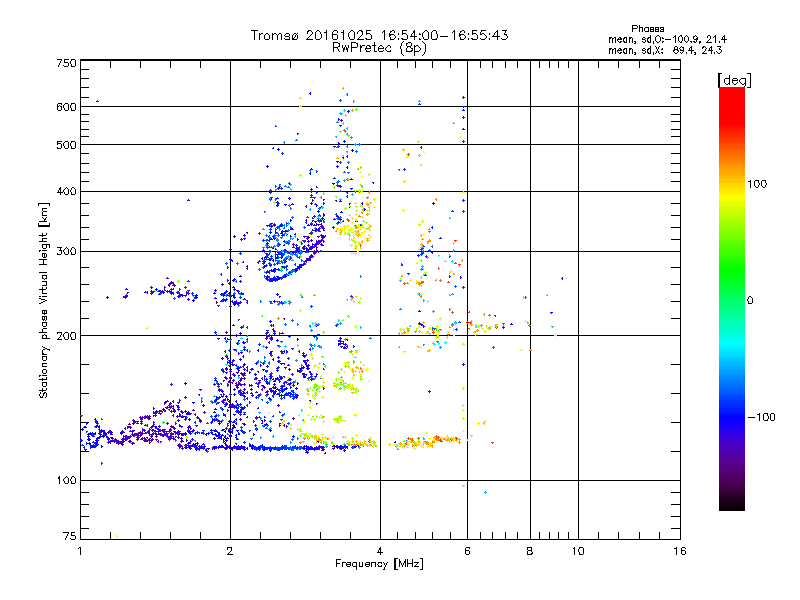Viewport: 800px width, 600px height.
Task: Click the 'RwPretec (8p)' subtitle
Action: click(x=379, y=48)
